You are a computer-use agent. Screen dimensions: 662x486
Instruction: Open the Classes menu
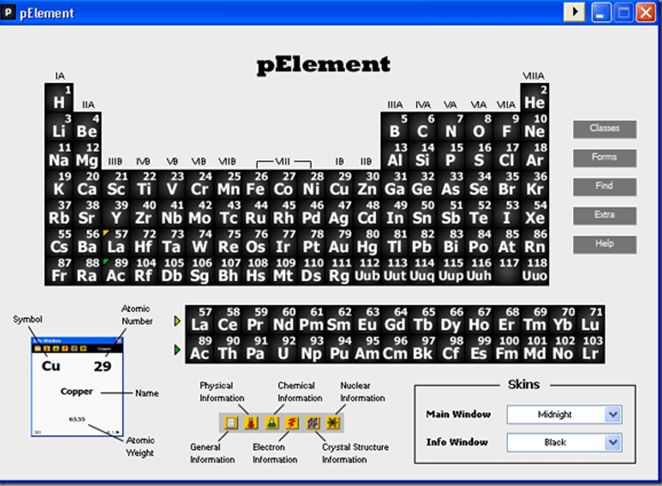click(604, 129)
